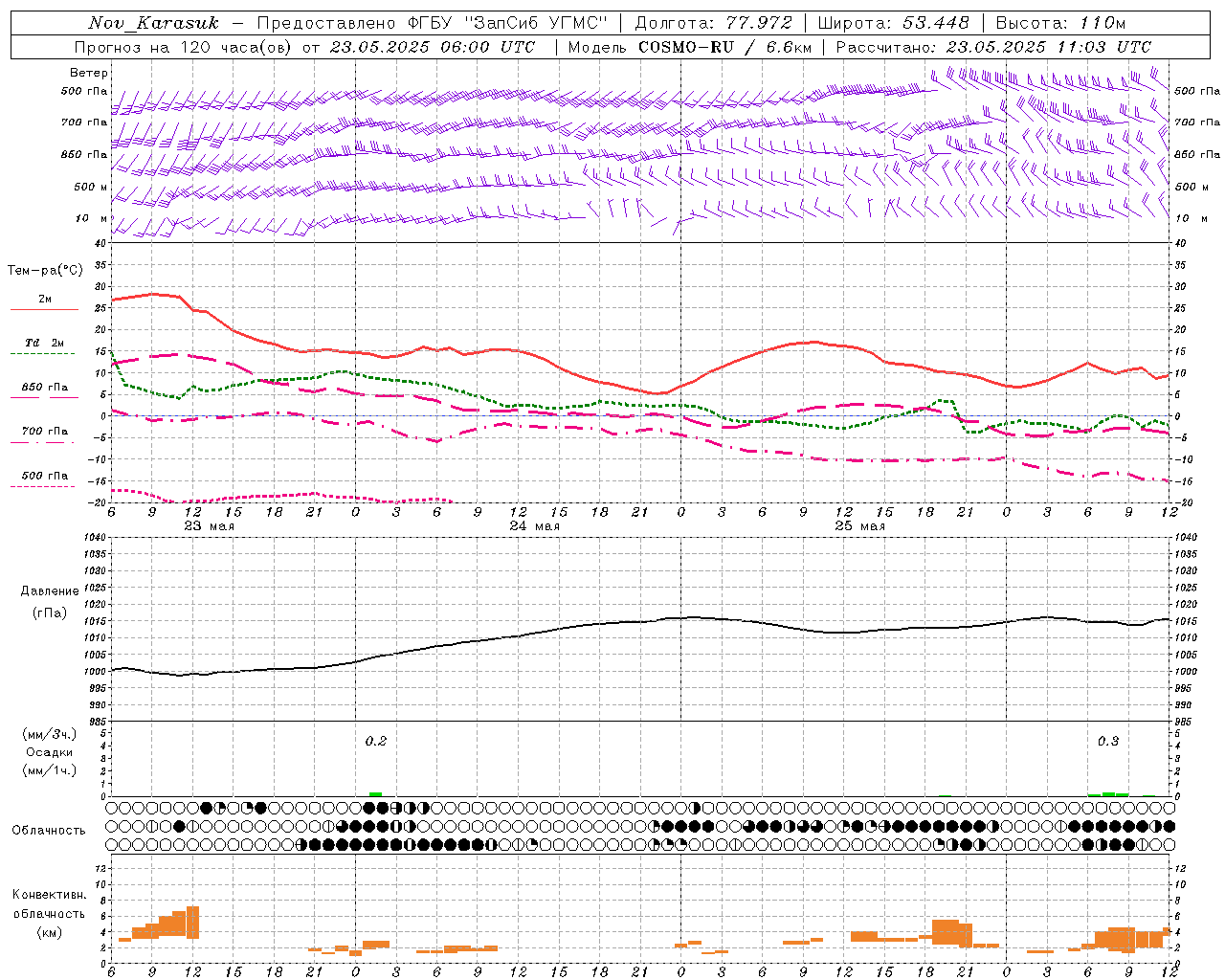Image resolution: width=1225 pixels, height=980 pixels.
Task: Click the '23 мая' date label
Action: click(x=209, y=526)
